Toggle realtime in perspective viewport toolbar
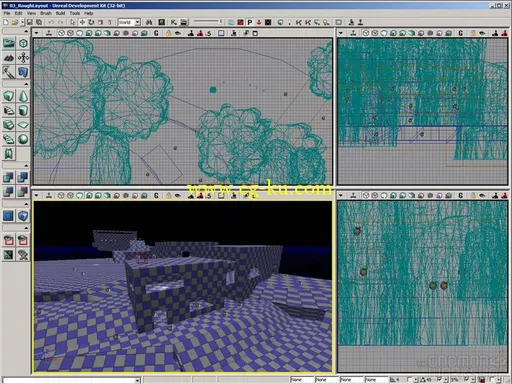 [x=49, y=196]
